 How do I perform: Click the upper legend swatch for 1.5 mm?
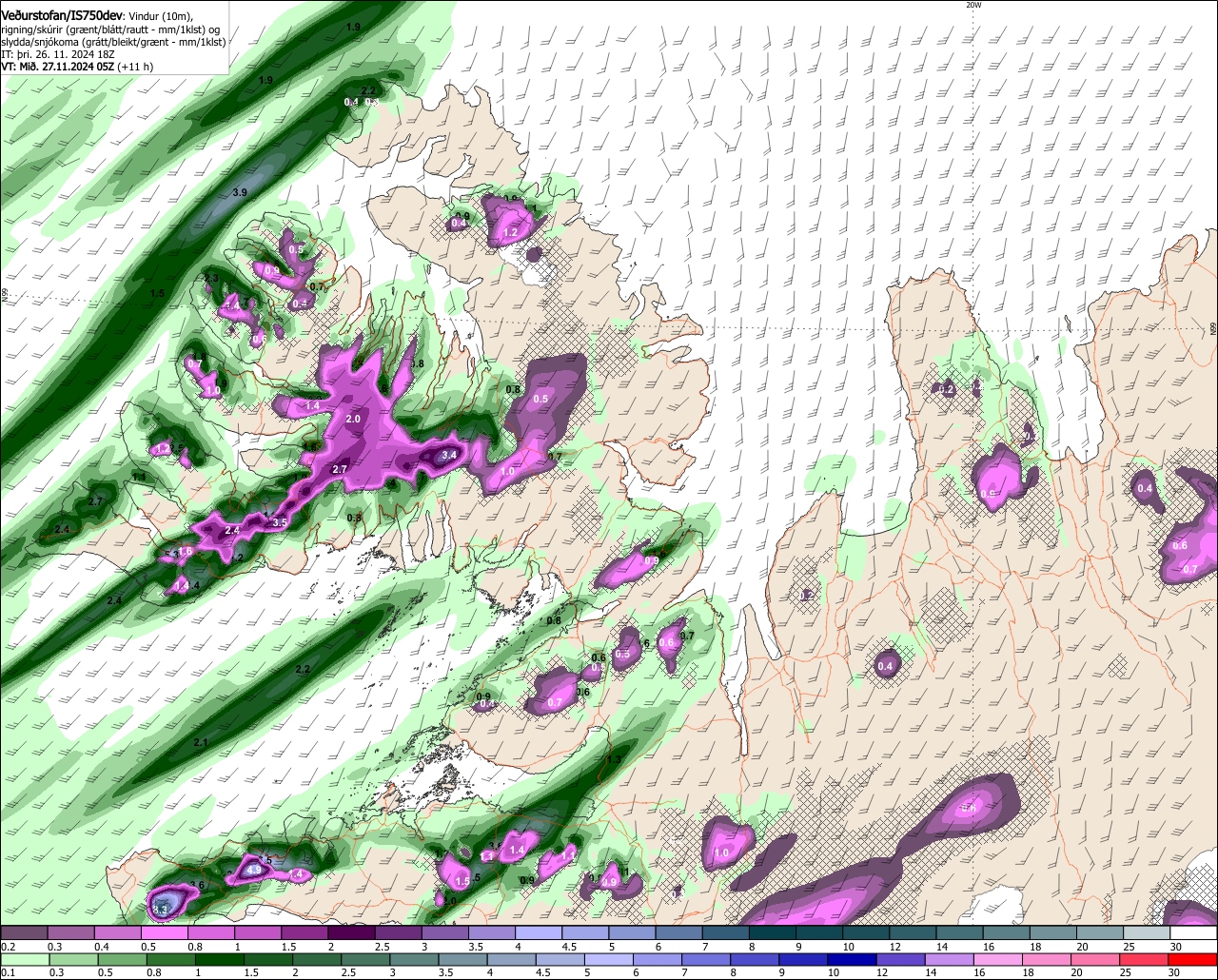[x=304, y=933]
